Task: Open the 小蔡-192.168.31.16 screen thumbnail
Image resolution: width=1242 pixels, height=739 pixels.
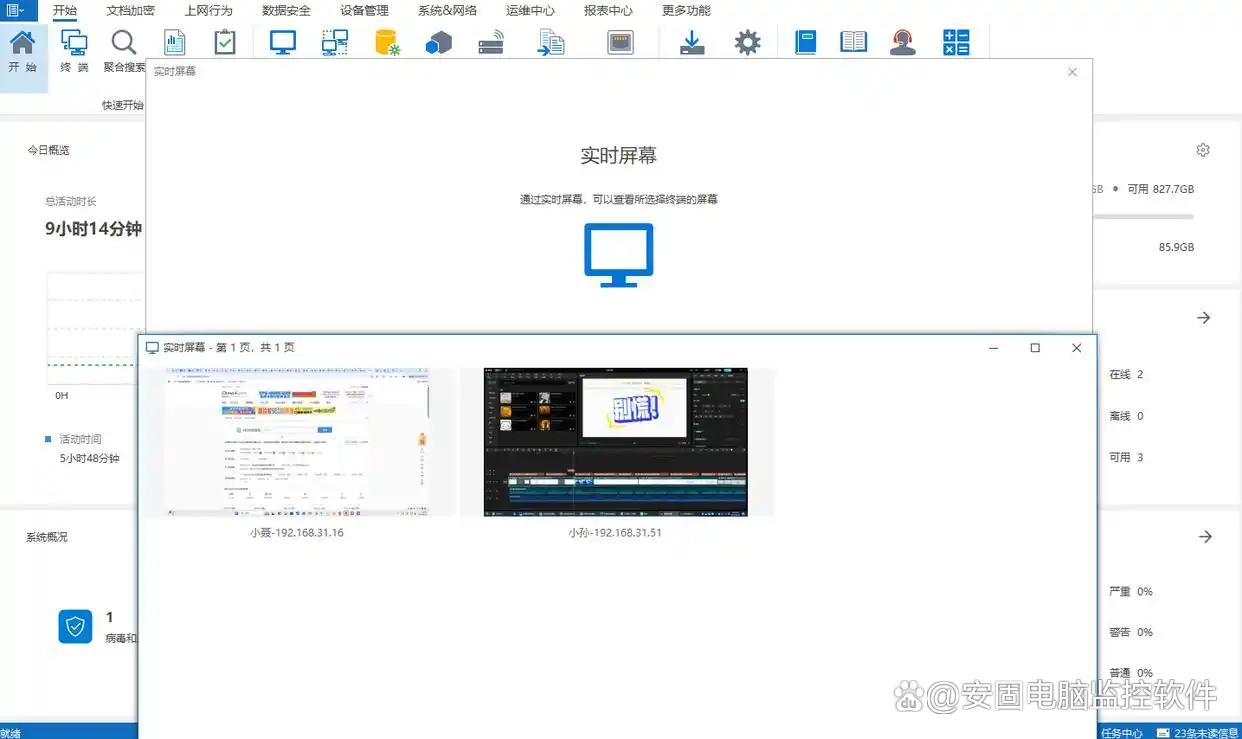Action: [297, 442]
